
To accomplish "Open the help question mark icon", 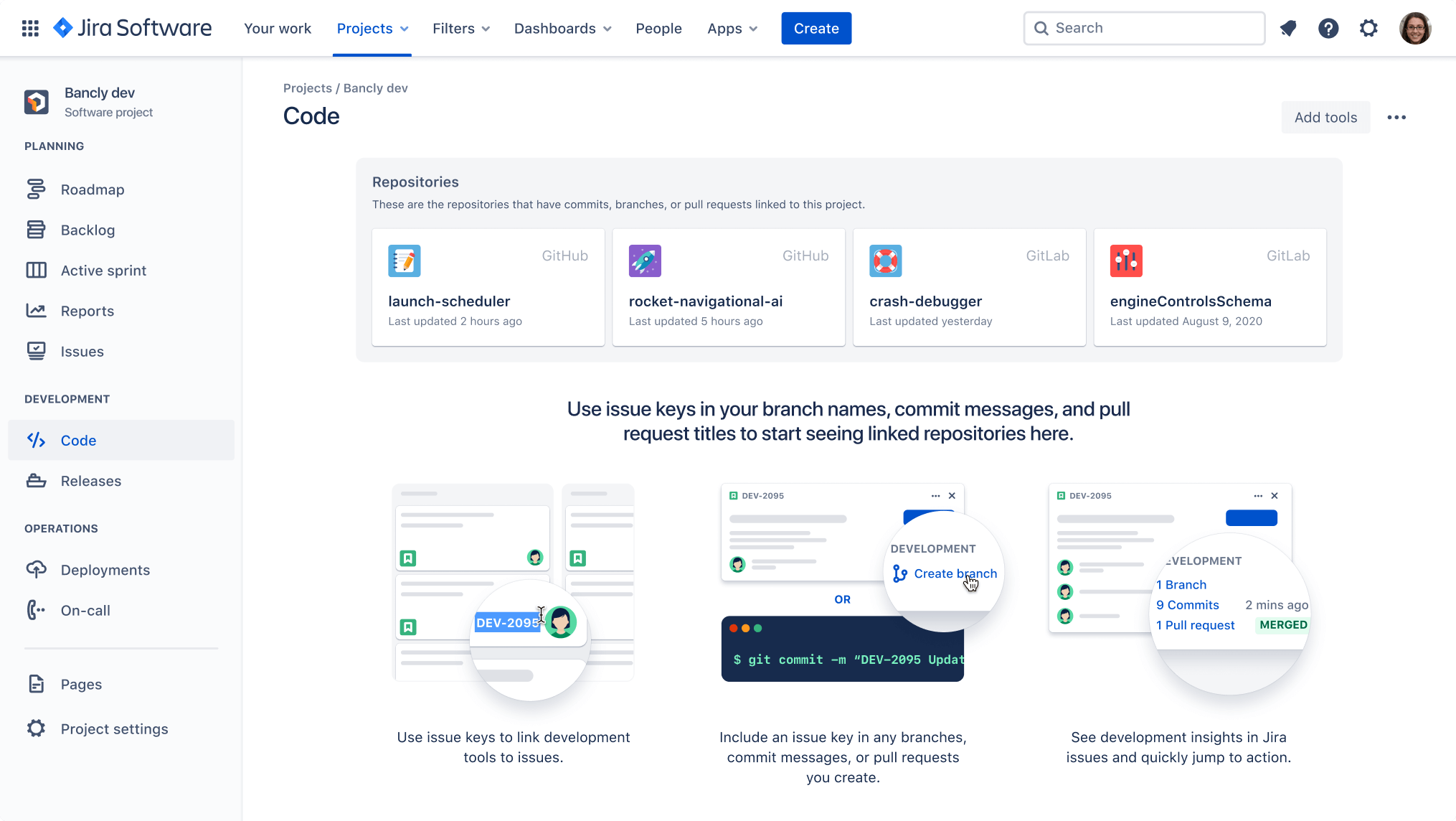I will pyautogui.click(x=1329, y=28).
